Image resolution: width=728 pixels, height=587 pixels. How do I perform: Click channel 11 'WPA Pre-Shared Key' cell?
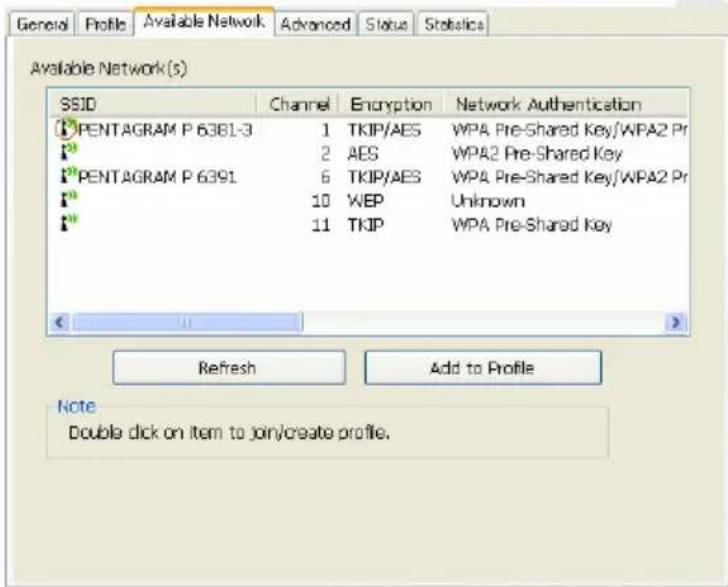tap(532, 225)
